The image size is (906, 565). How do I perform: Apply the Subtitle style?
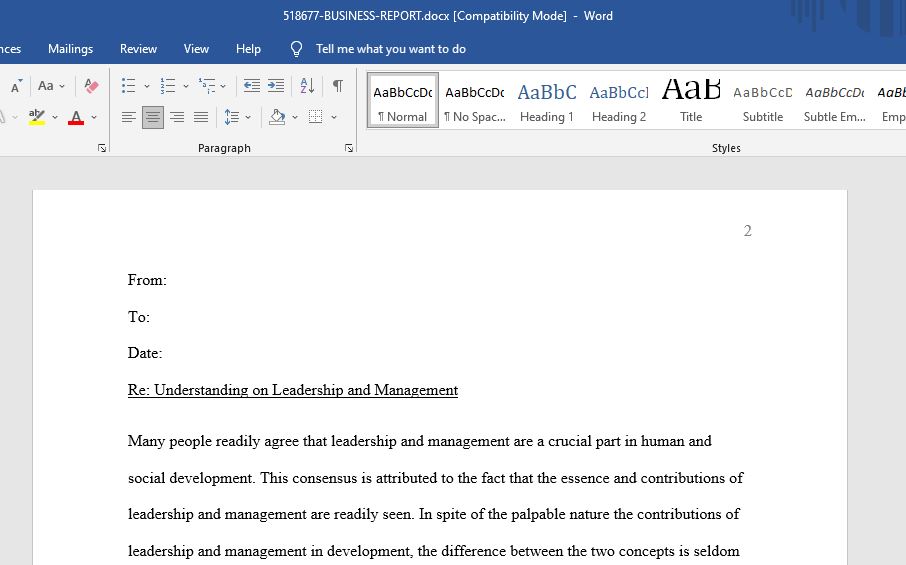coord(763,100)
